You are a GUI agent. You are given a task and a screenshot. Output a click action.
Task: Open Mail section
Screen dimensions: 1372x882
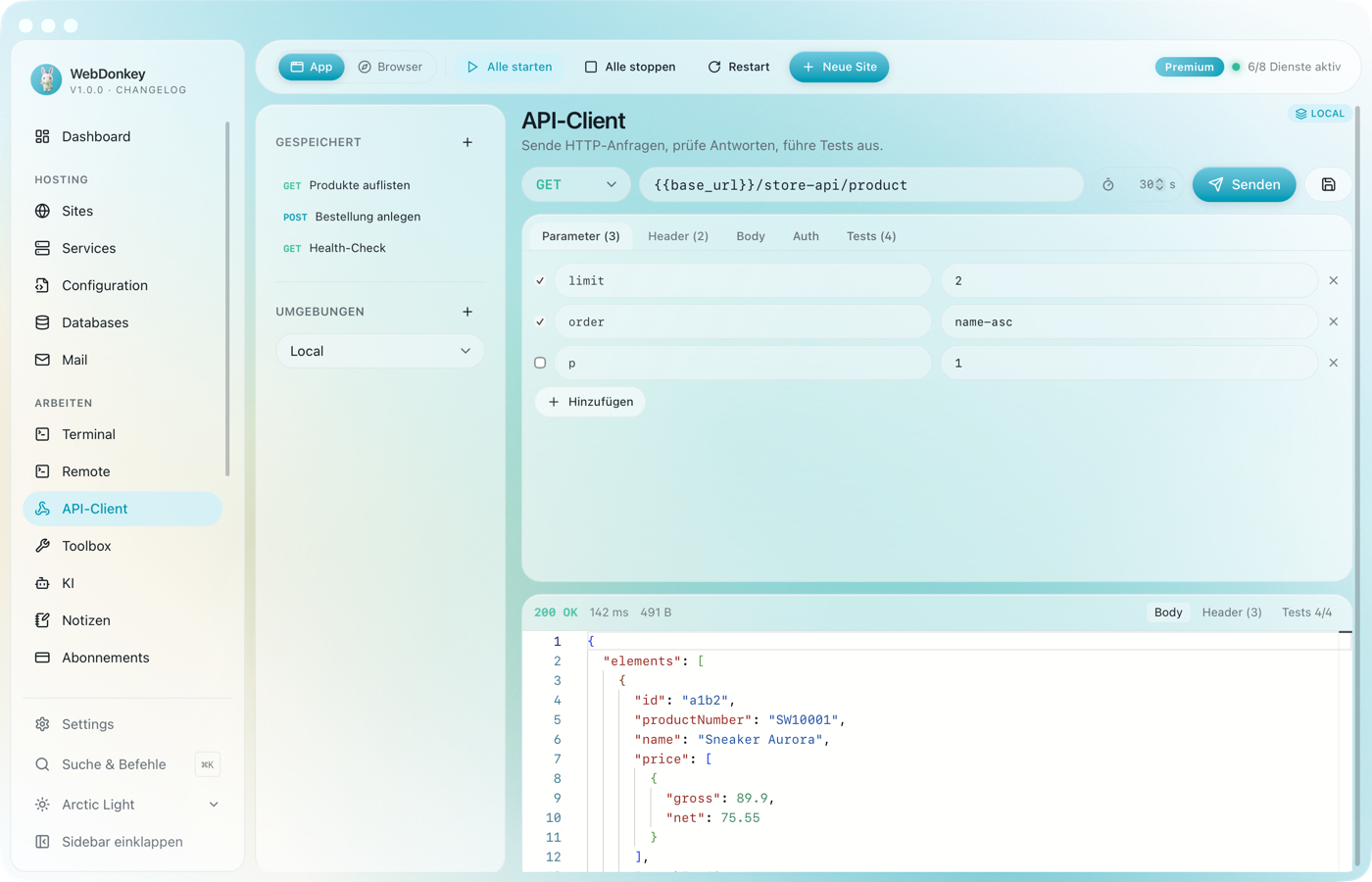point(122,360)
